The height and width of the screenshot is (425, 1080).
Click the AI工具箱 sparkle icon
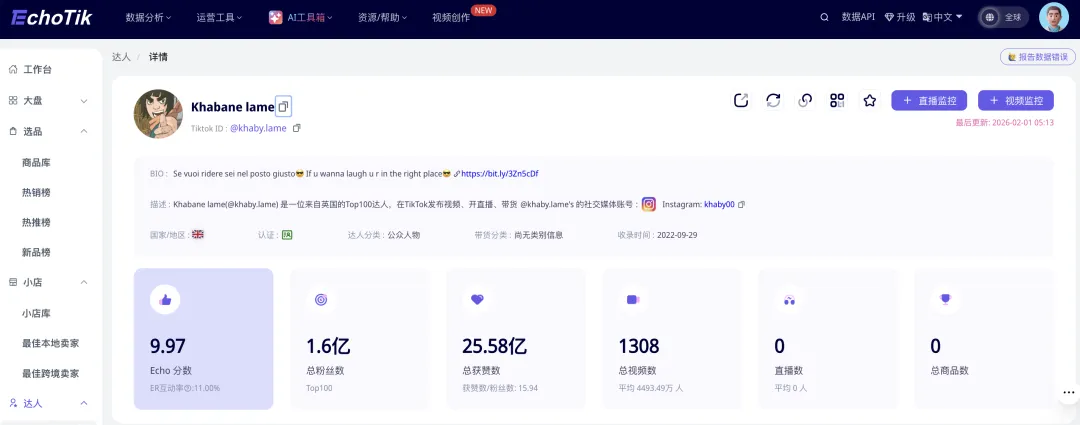click(276, 18)
